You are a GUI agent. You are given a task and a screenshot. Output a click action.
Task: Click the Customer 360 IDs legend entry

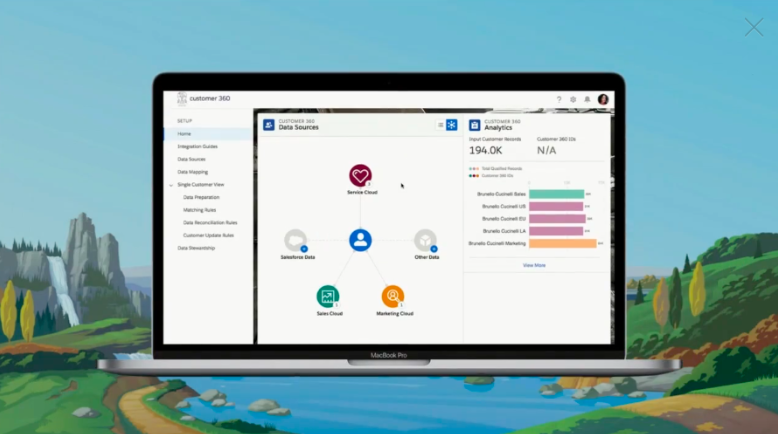(x=491, y=176)
